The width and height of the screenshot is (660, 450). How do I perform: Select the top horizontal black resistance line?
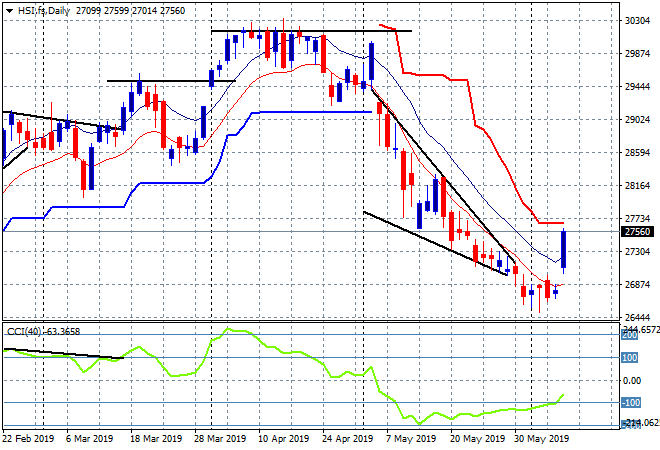310,31
